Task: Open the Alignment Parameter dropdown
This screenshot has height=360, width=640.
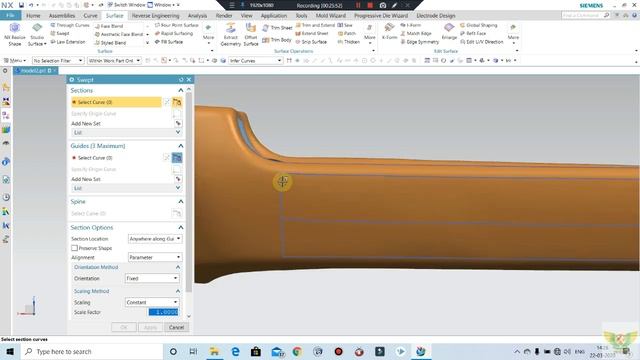Action: pyautogui.click(x=155, y=257)
